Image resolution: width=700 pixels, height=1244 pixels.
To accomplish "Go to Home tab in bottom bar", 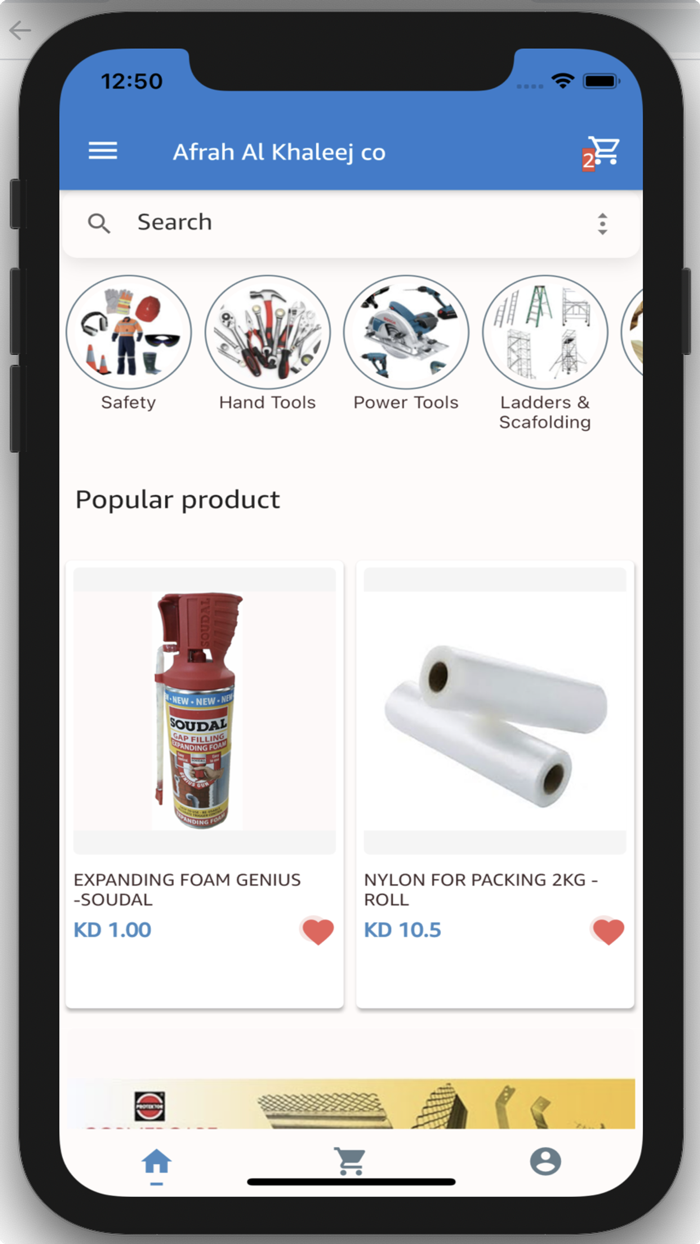I will click(x=156, y=1162).
